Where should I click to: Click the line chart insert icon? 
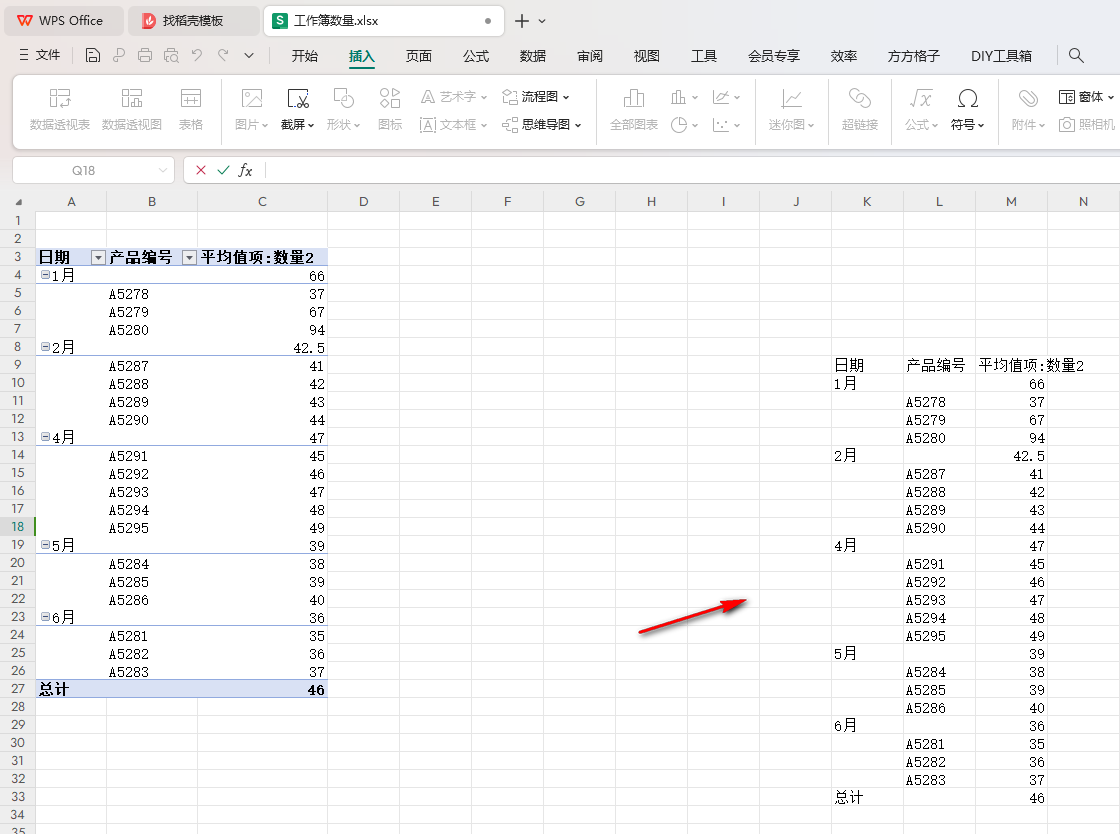pyautogui.click(x=721, y=96)
